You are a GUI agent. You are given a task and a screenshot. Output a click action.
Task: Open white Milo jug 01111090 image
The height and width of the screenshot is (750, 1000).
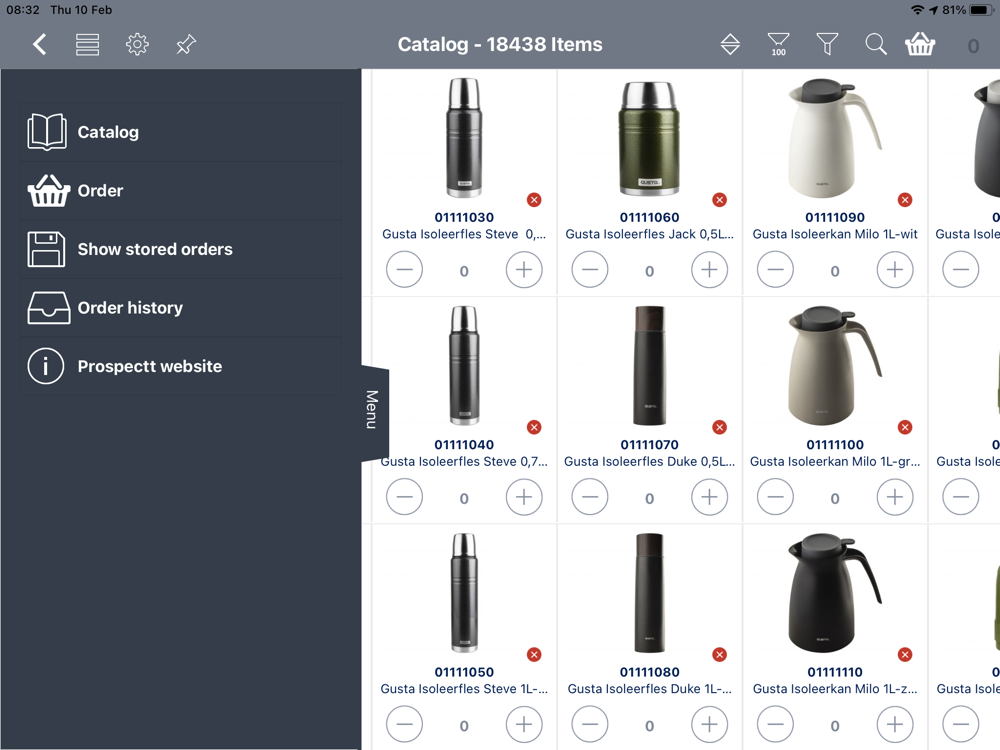[x=835, y=138]
